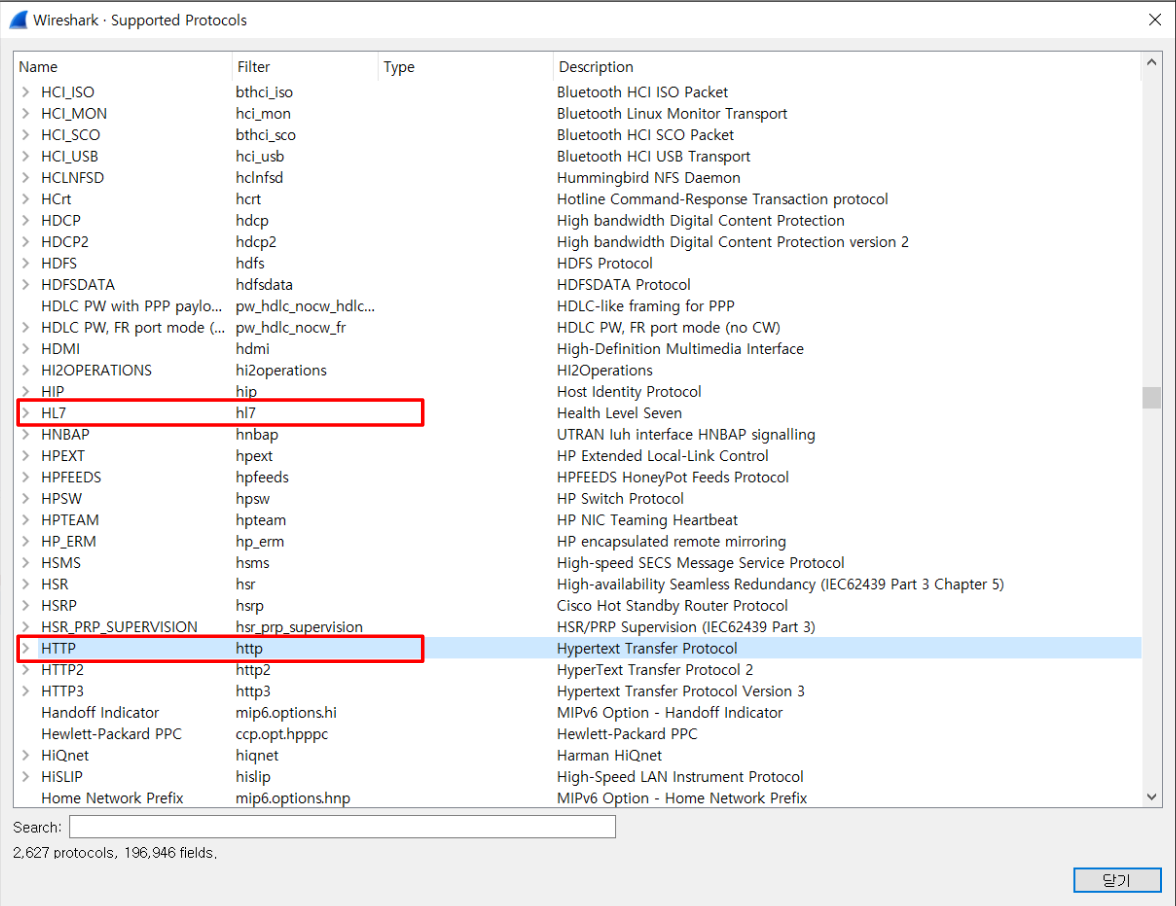Expand the HiQnet protocol entry
Viewport: 1176px width, 906px height.
(26, 755)
